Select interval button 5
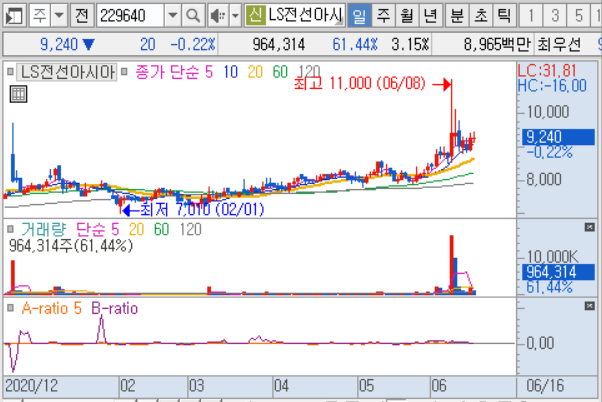Viewport: 602px width, 402px height. coord(579,16)
